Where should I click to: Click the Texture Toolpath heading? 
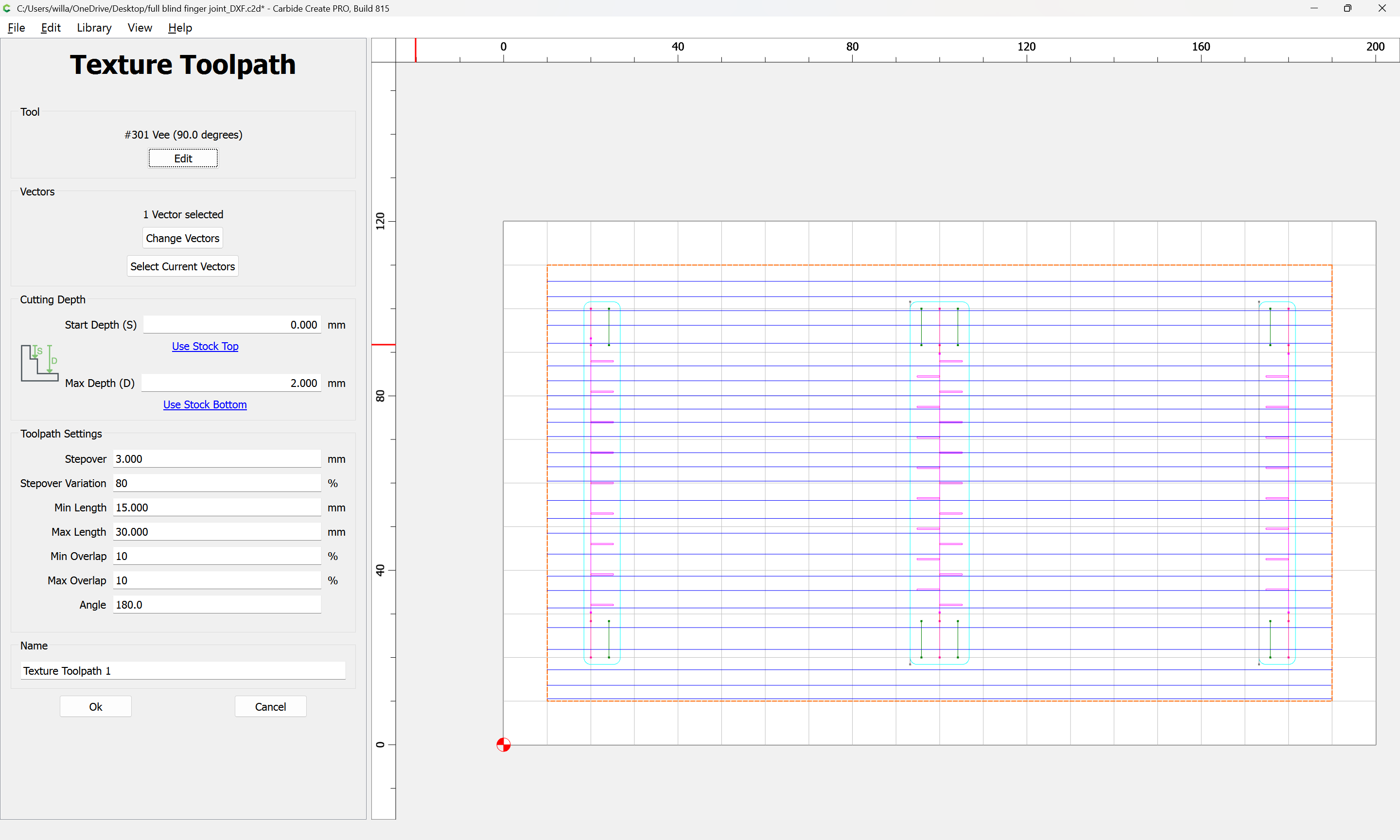183,65
